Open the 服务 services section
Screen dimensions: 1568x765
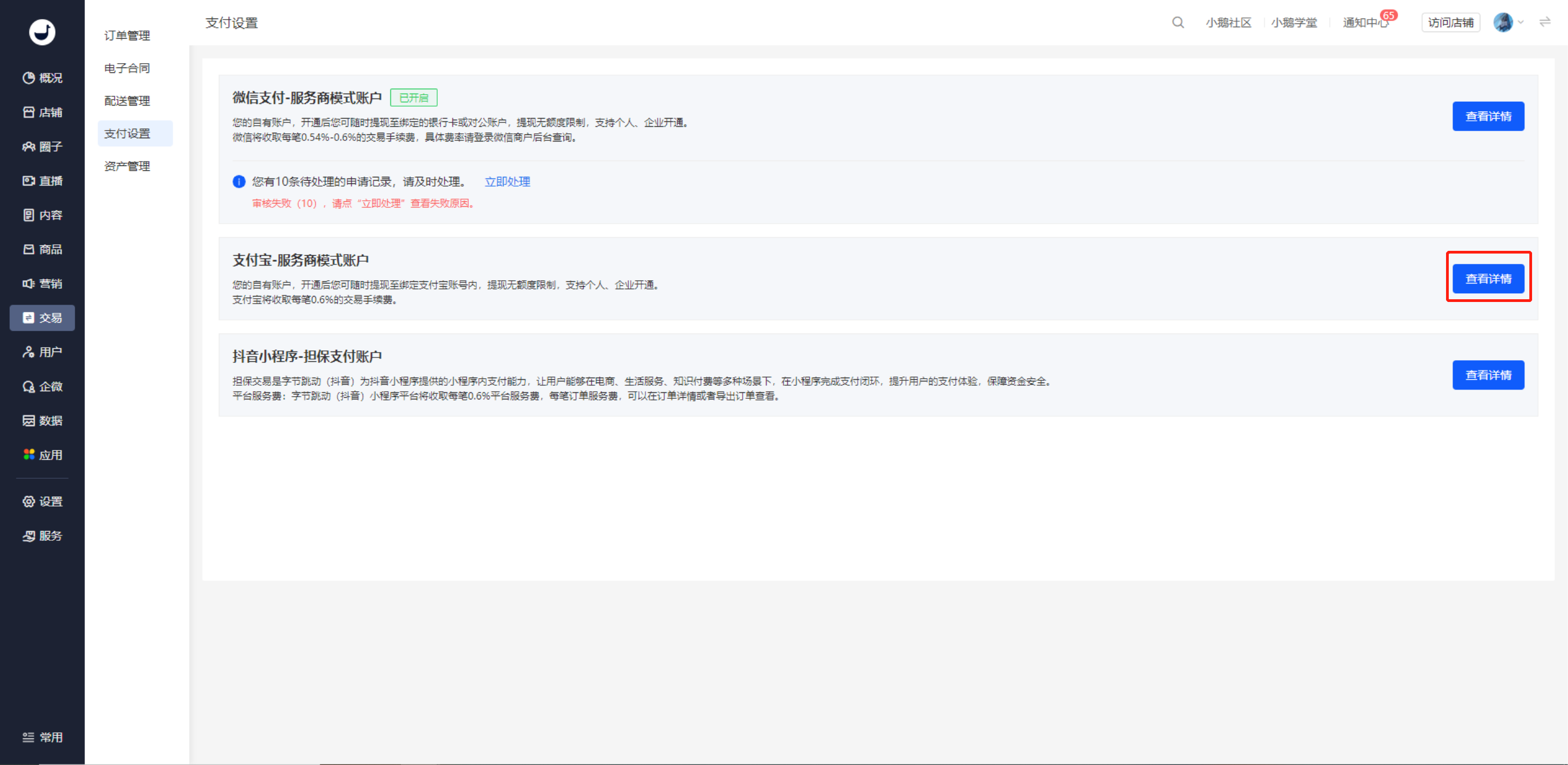(42, 536)
